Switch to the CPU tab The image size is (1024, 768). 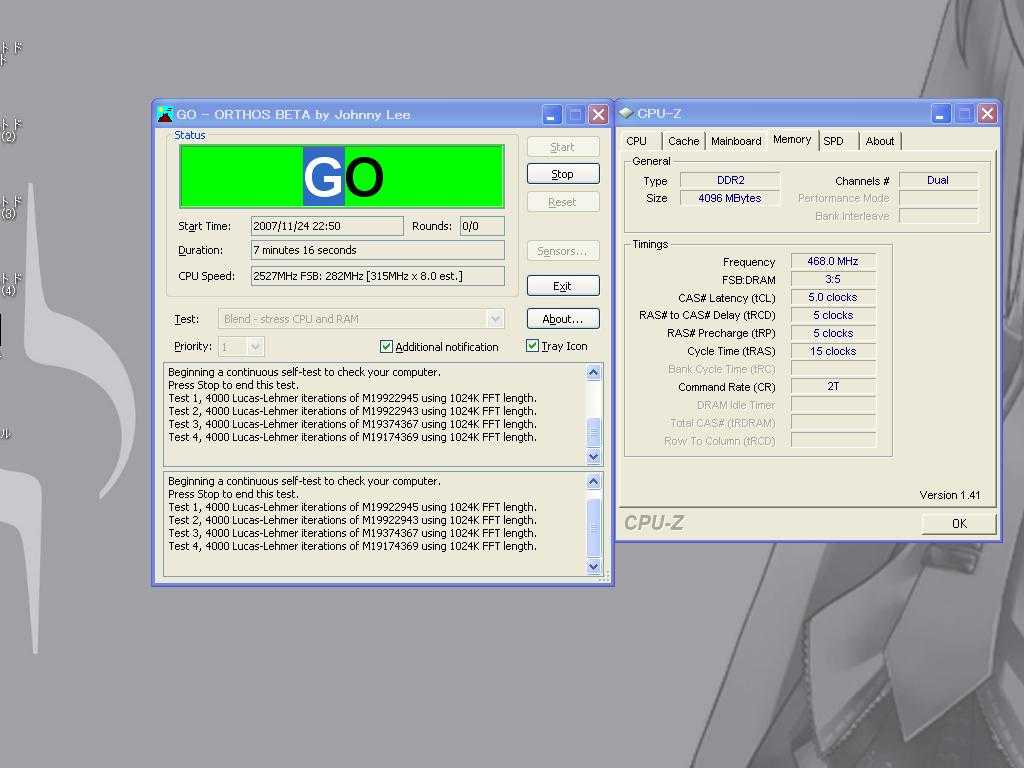(636, 141)
